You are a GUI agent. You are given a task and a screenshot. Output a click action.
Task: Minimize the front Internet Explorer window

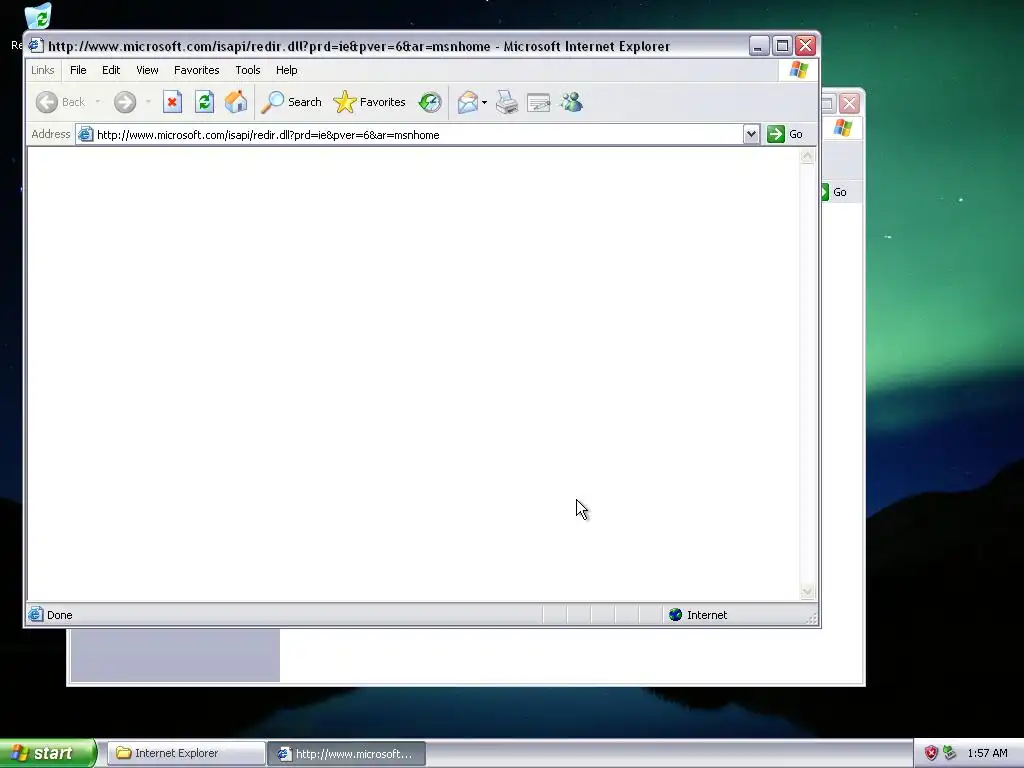pyautogui.click(x=759, y=46)
